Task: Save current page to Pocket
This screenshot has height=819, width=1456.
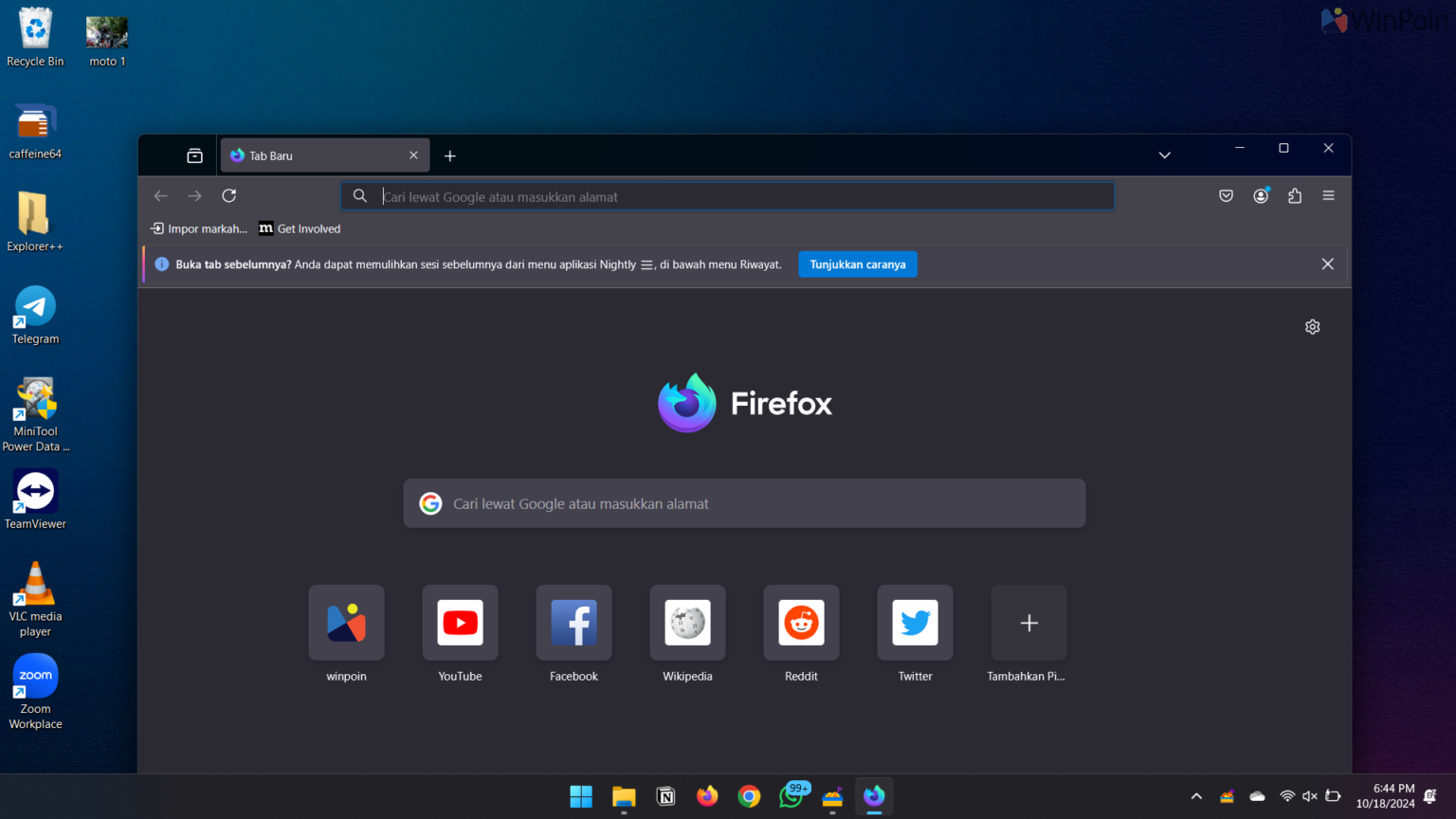Action: (1226, 195)
